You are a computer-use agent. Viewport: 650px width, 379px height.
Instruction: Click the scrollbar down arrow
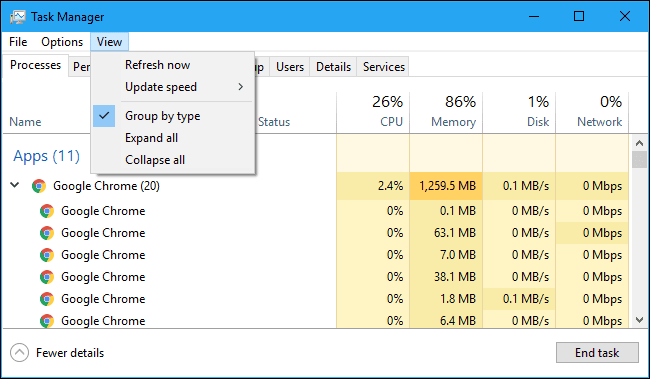[639, 320]
